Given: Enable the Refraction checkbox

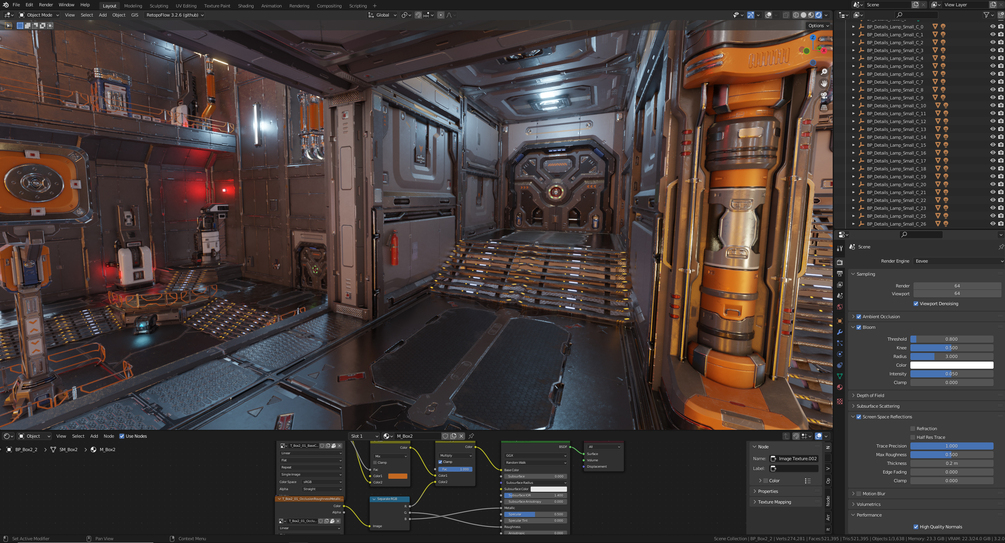Looking at the screenshot, I should [x=913, y=429].
